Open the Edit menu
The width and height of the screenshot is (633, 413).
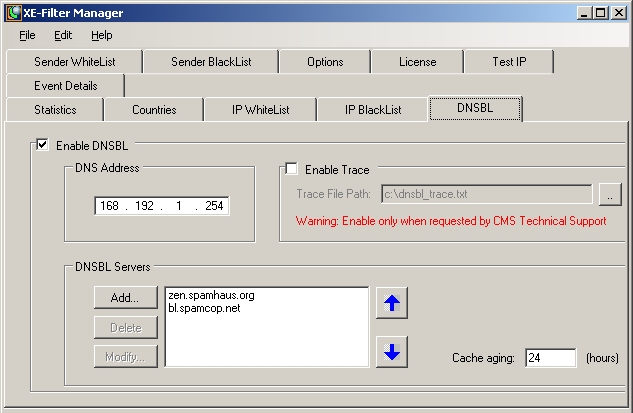tap(63, 35)
